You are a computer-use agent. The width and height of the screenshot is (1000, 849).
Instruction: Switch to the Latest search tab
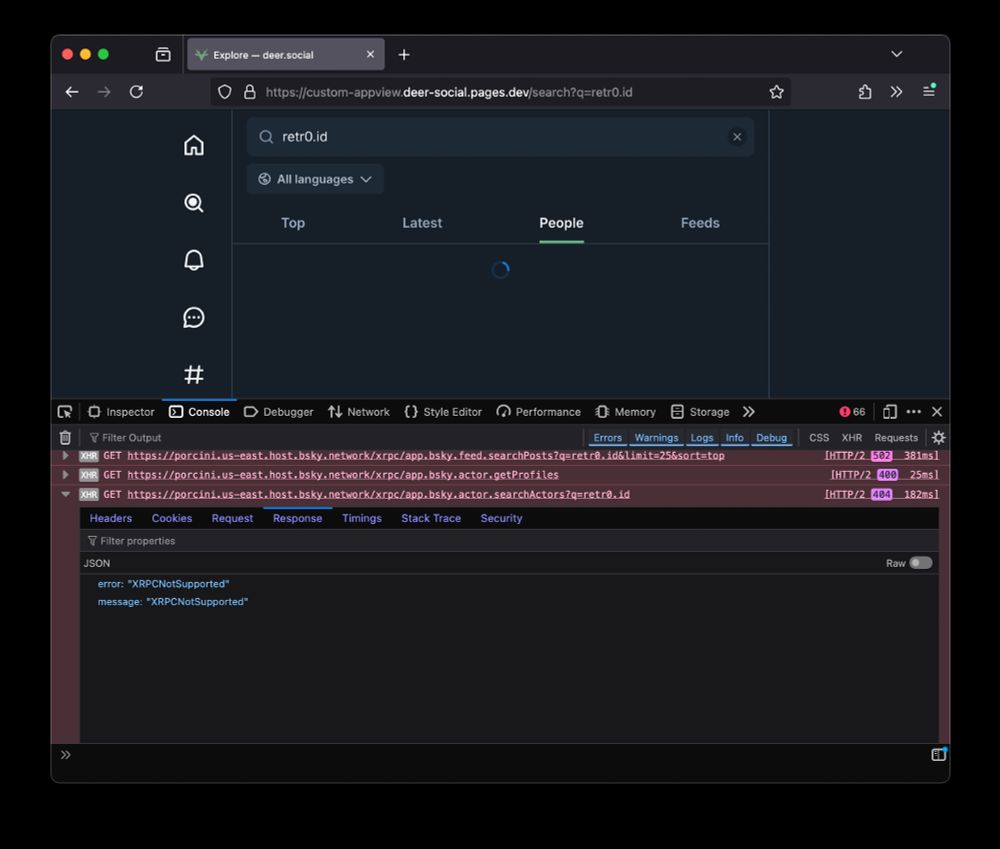coord(422,223)
